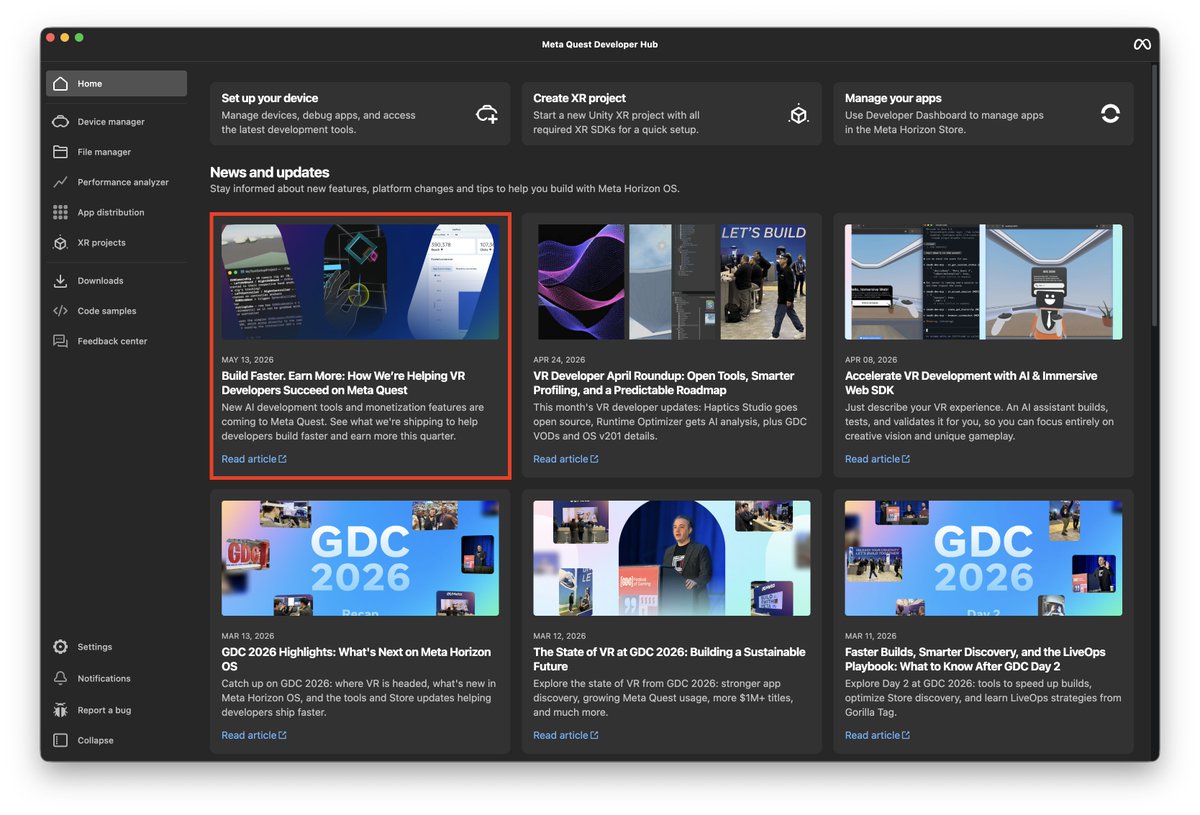Click the external-link icon beside April Roundup Read article
This screenshot has height=815, width=1200.
pos(594,459)
